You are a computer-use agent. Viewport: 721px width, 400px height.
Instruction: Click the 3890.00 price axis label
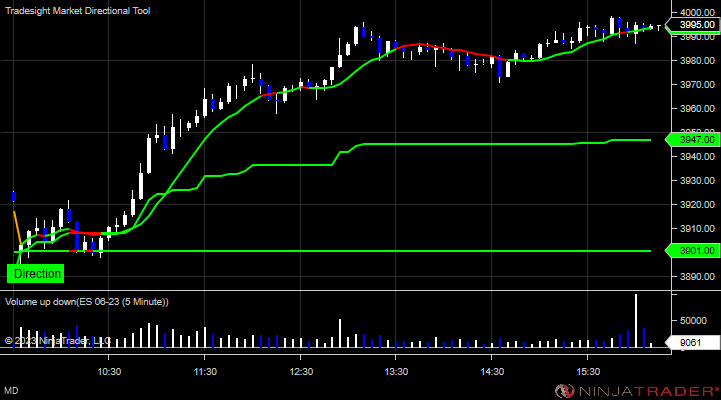point(697,277)
